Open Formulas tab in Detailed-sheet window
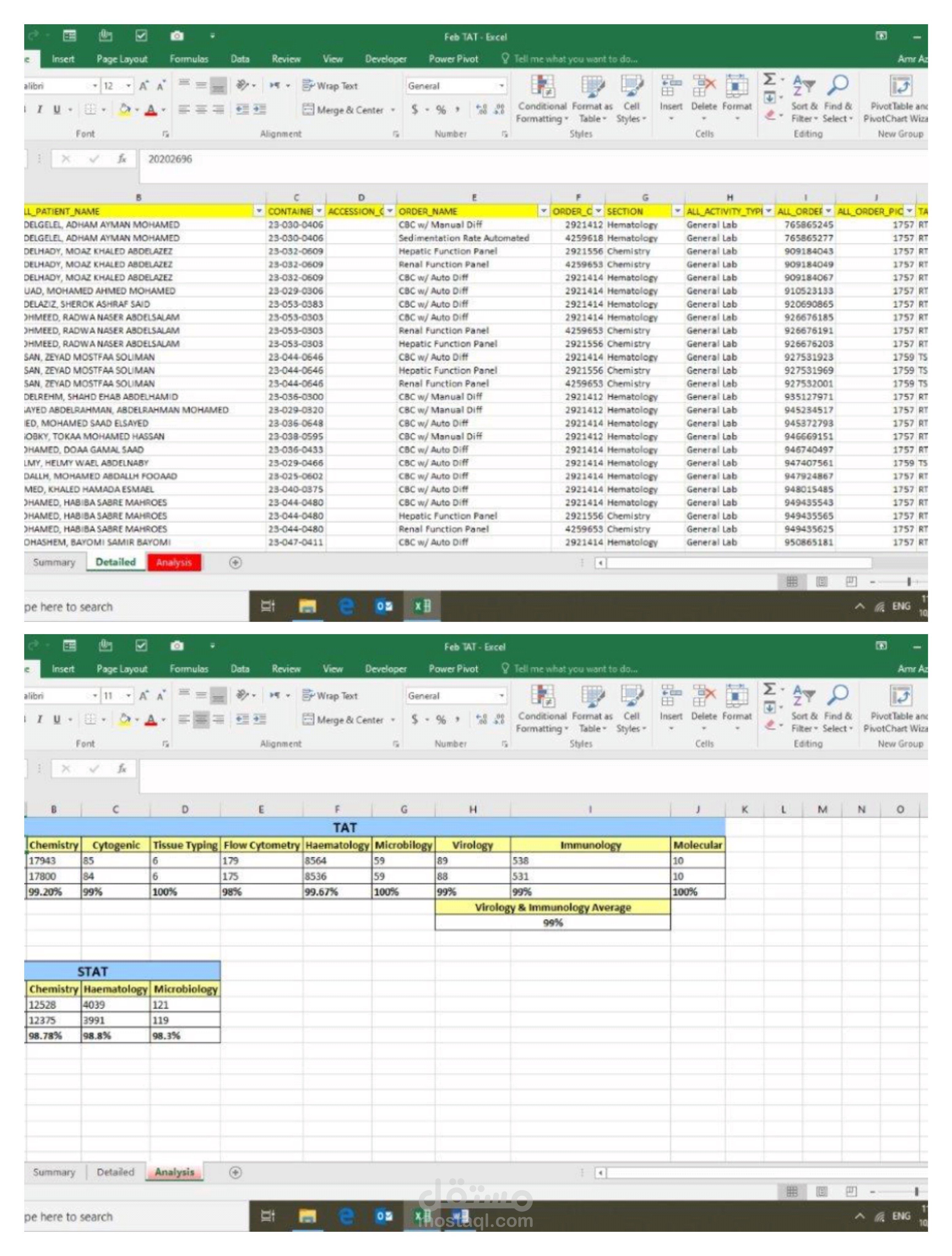The height and width of the screenshot is (1256, 952). pyautogui.click(x=188, y=59)
